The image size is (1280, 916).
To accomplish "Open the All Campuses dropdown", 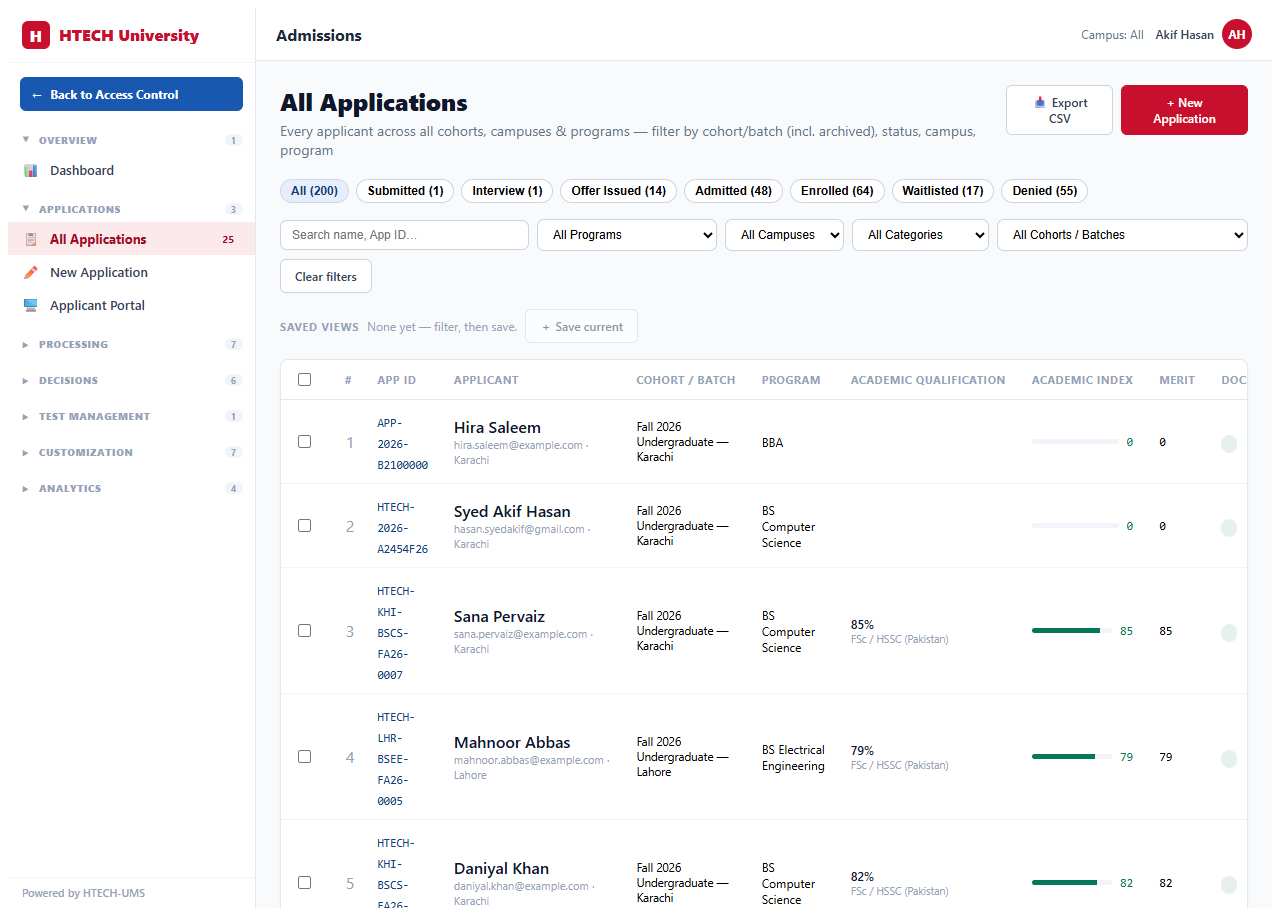I will point(784,235).
